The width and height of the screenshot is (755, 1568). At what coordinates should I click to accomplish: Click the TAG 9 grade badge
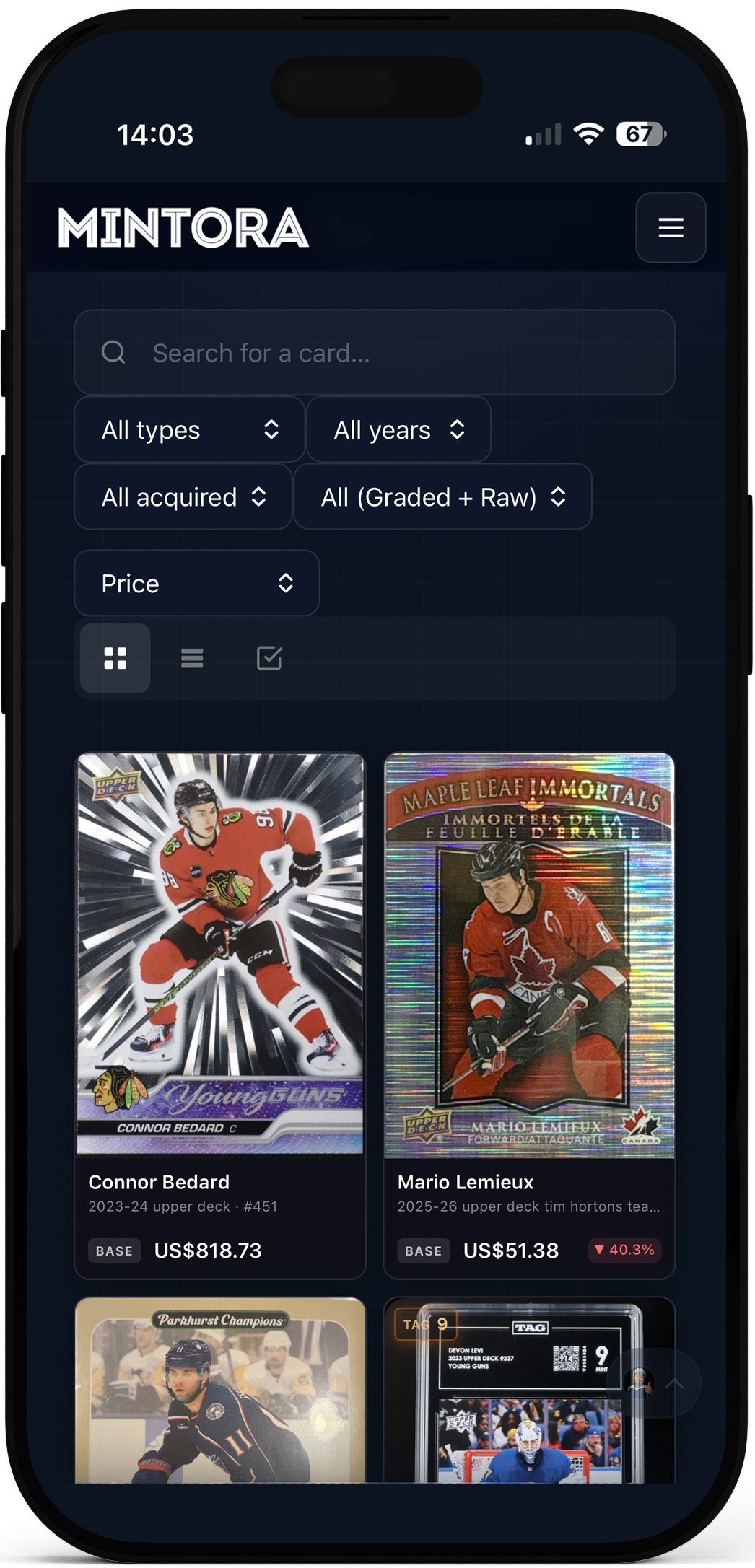pyautogui.click(x=426, y=1324)
